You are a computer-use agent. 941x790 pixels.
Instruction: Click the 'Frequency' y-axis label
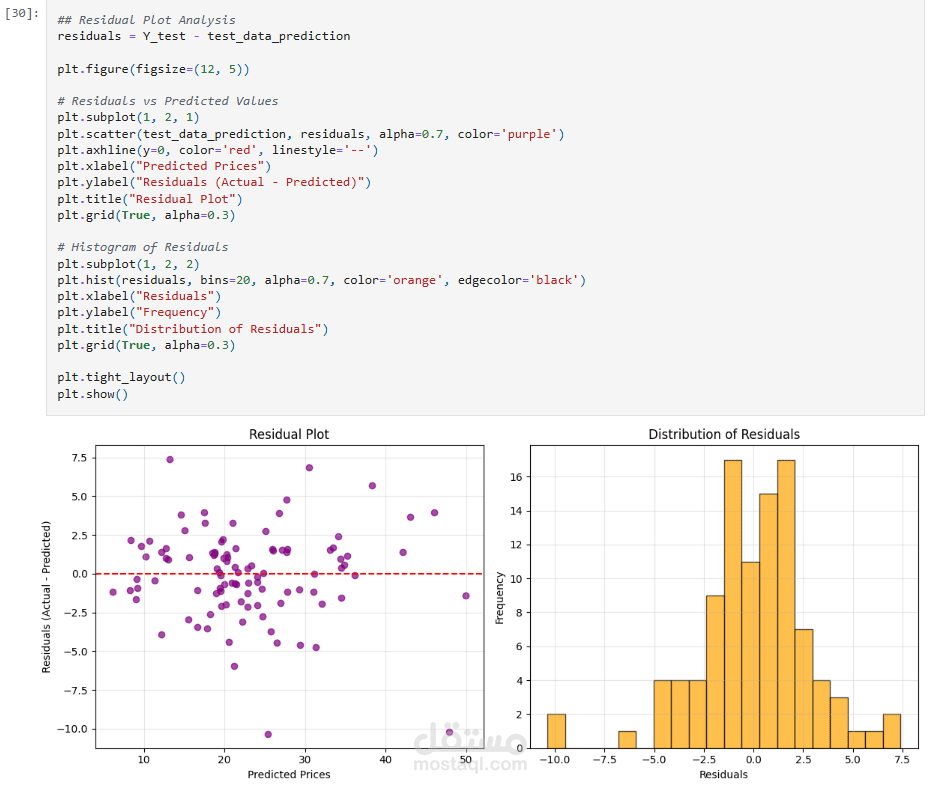[x=499, y=598]
